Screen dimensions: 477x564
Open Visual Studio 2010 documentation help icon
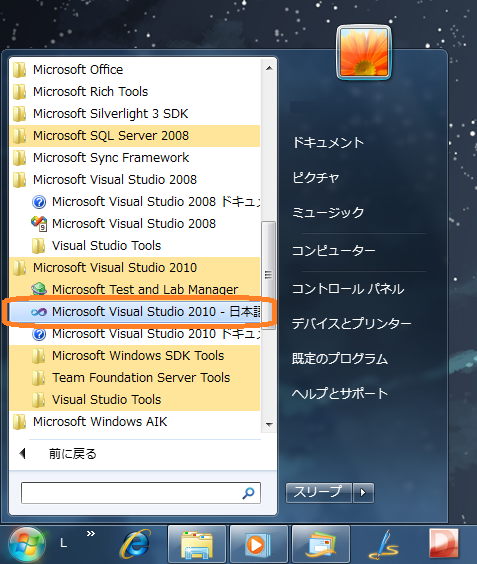(39, 334)
